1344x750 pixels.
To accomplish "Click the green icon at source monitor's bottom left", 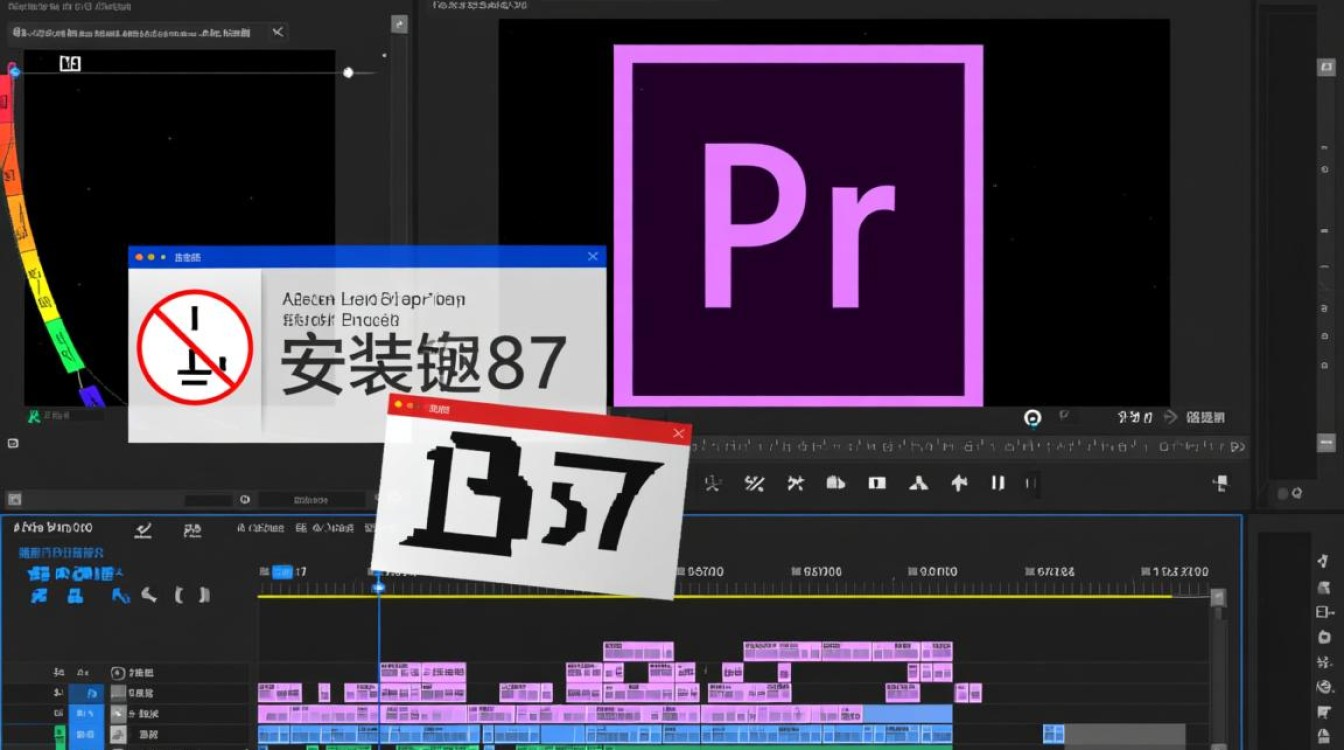I will (x=32, y=416).
